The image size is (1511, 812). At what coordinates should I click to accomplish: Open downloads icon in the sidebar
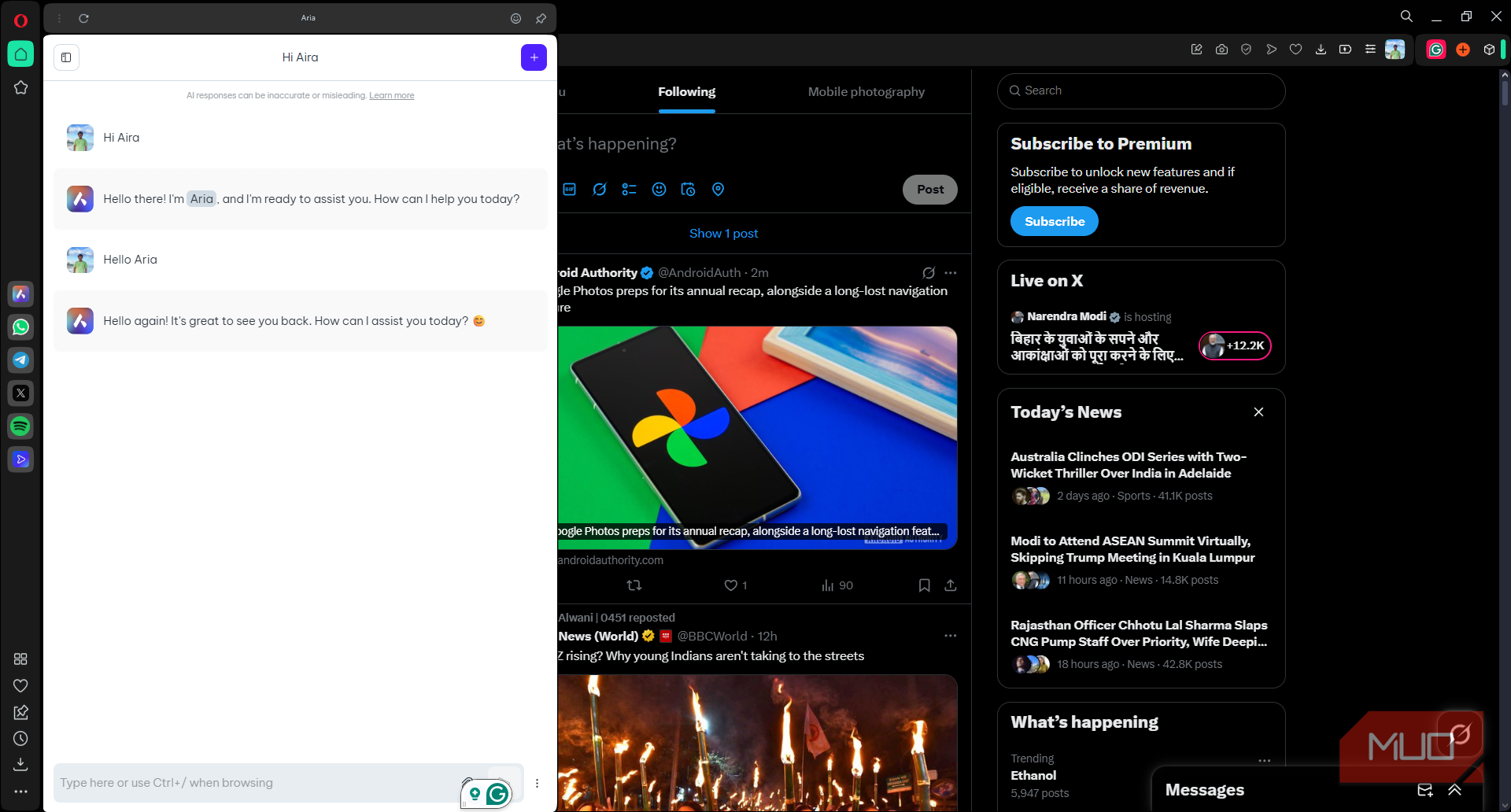click(x=20, y=764)
